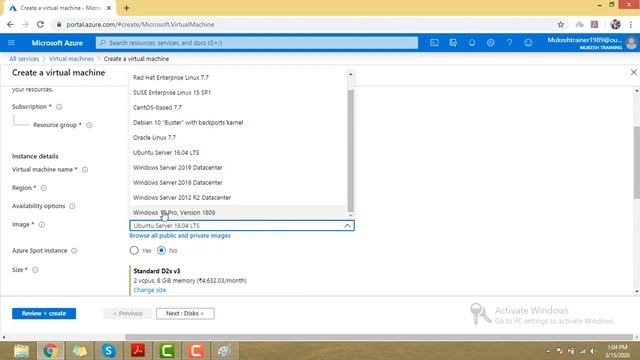Open the Azure portal hamburger menu
This screenshot has width=640, height=360.
pos(11,43)
